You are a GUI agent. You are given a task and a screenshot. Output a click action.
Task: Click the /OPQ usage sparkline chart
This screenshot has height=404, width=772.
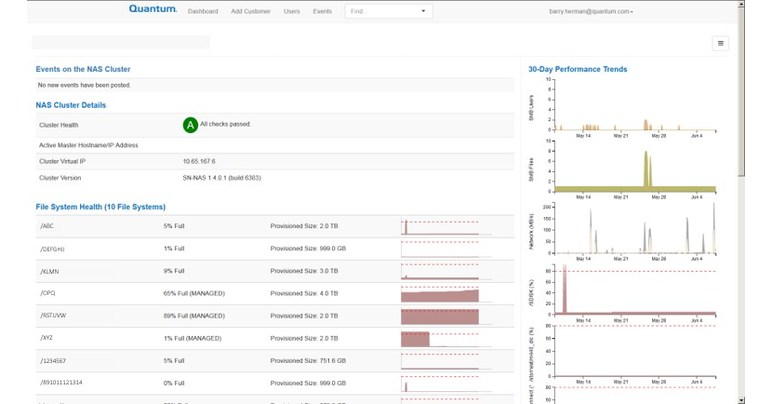tap(439, 295)
